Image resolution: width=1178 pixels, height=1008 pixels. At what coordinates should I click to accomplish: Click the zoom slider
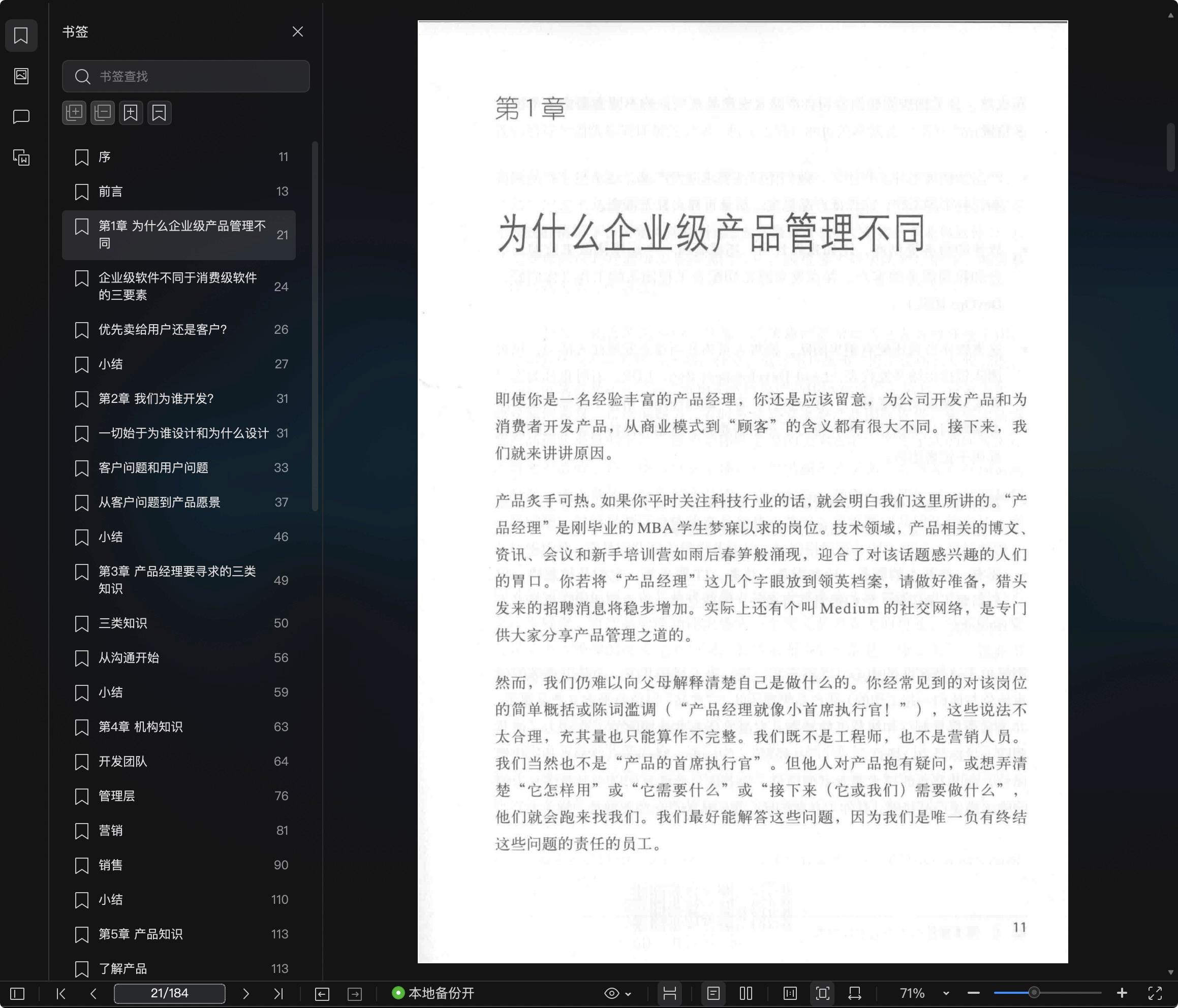(1047, 993)
